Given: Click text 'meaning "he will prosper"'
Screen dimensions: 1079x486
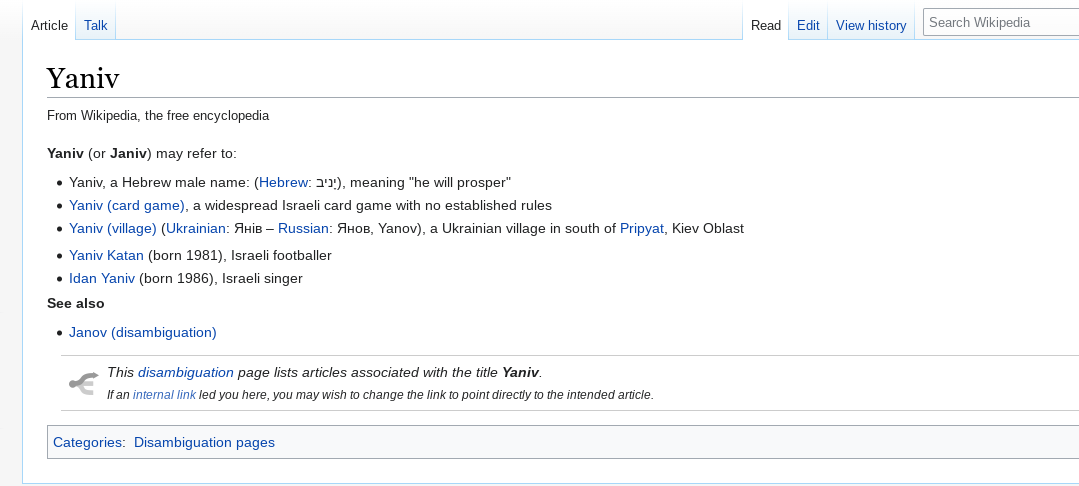Looking at the screenshot, I should (431, 182).
